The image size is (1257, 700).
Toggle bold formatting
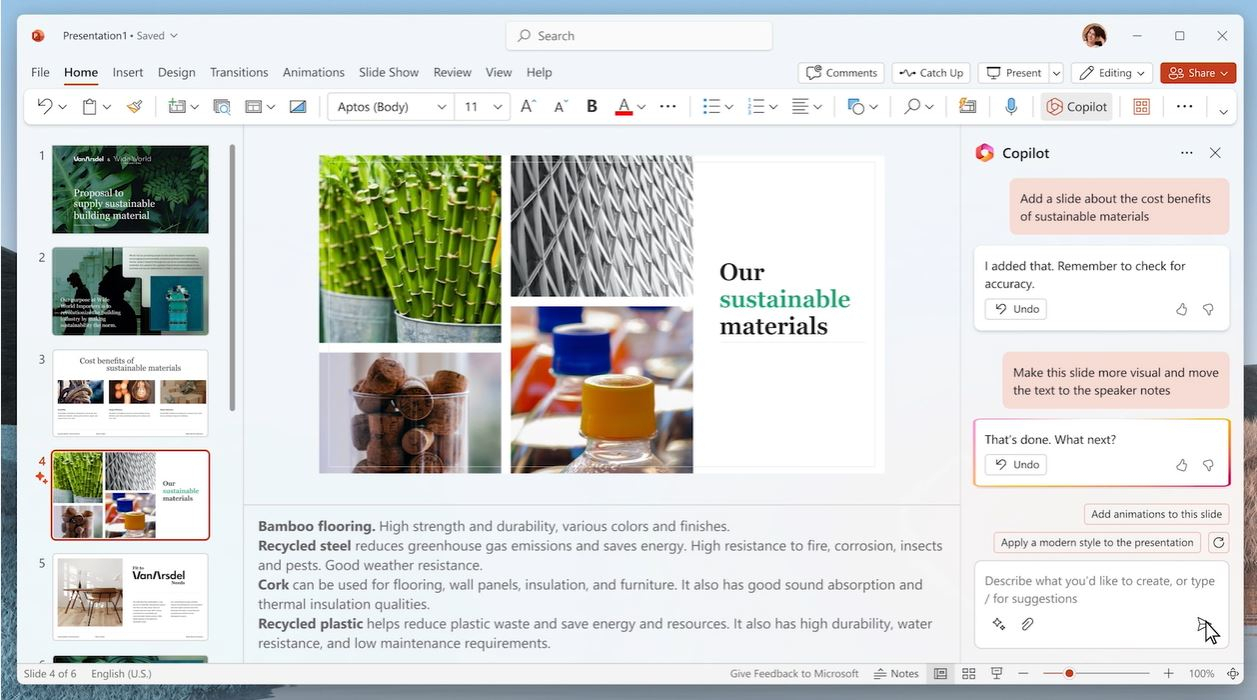592,106
